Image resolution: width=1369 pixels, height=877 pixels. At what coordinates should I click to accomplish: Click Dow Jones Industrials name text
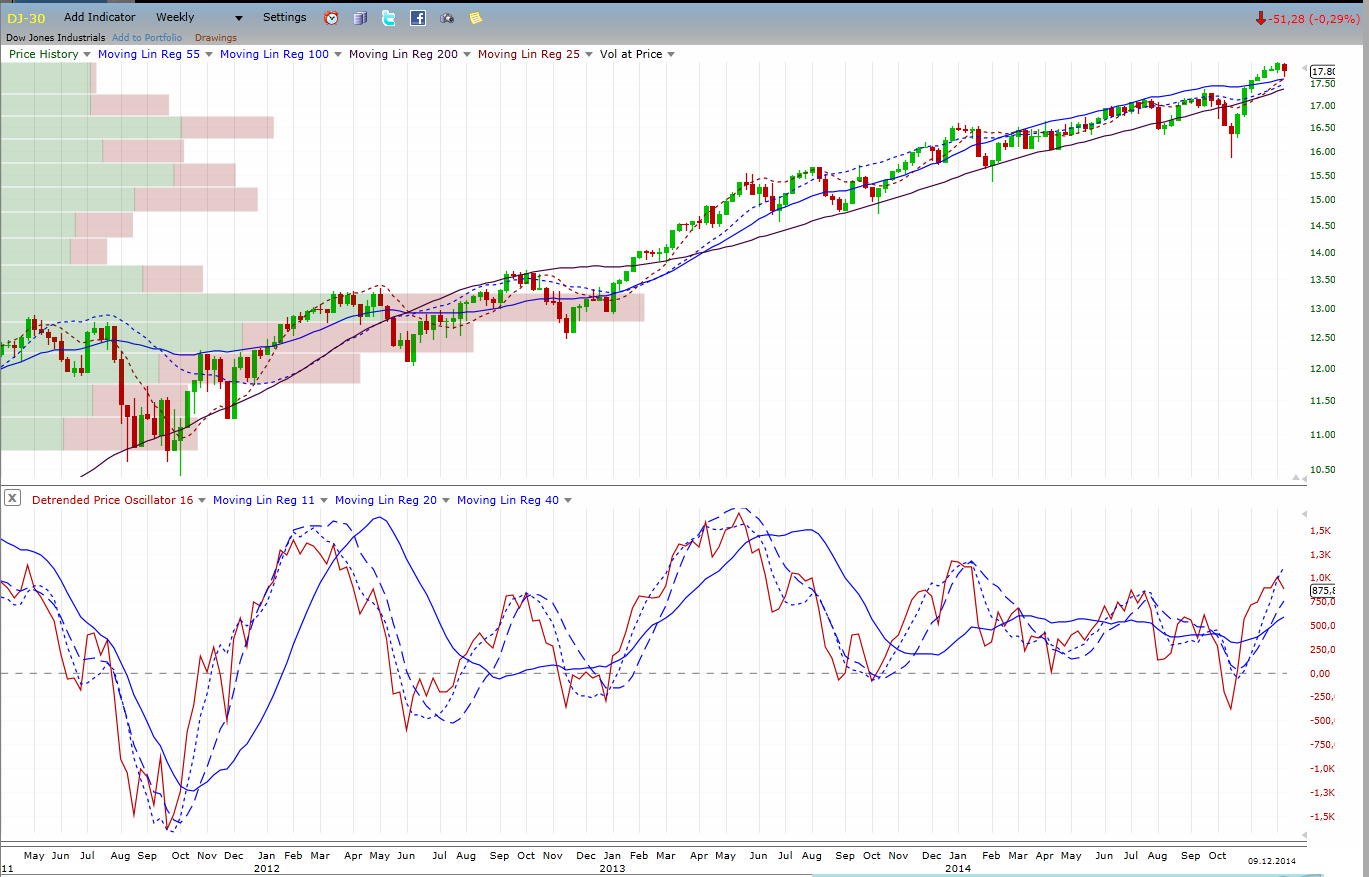pyautogui.click(x=55, y=38)
